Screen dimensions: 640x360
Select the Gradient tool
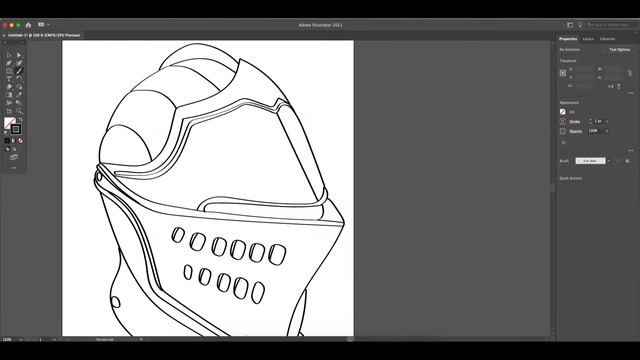(x=9, y=95)
